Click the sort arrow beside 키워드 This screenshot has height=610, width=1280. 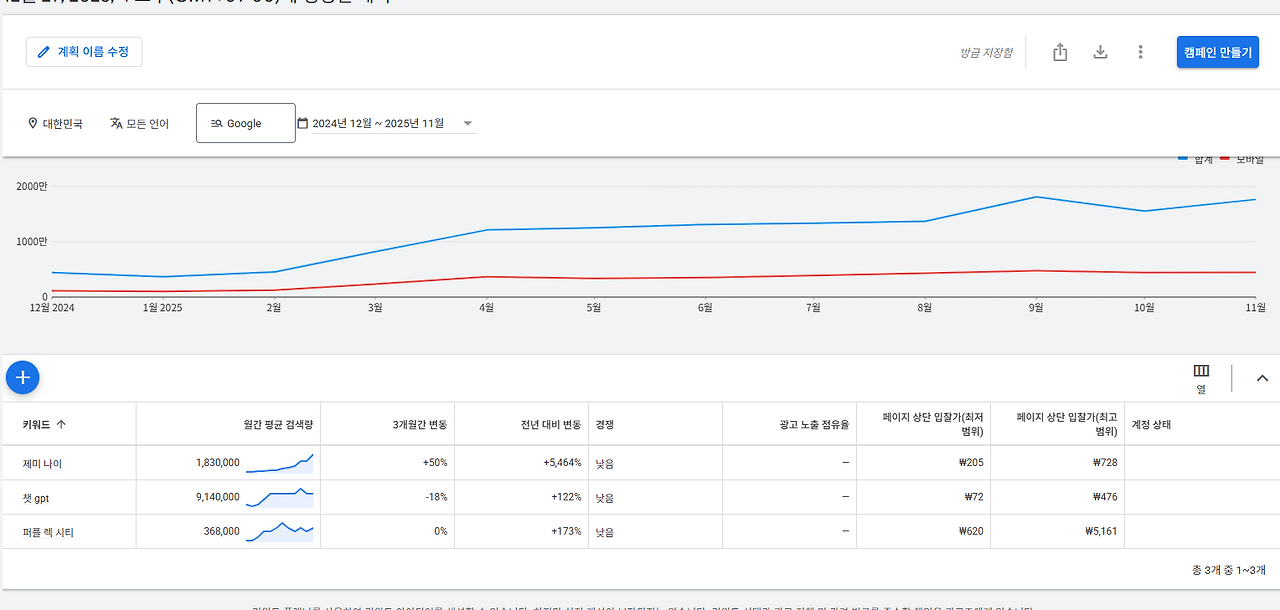tap(61, 424)
